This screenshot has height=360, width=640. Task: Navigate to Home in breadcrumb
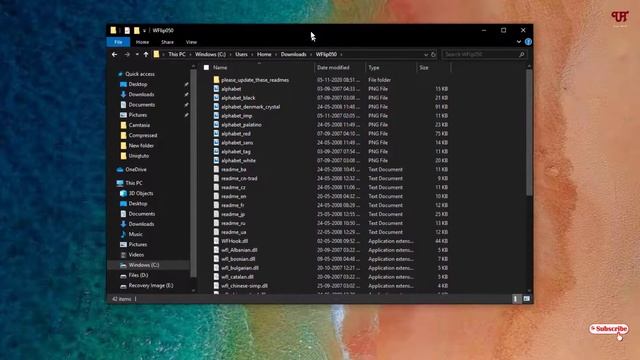264,54
